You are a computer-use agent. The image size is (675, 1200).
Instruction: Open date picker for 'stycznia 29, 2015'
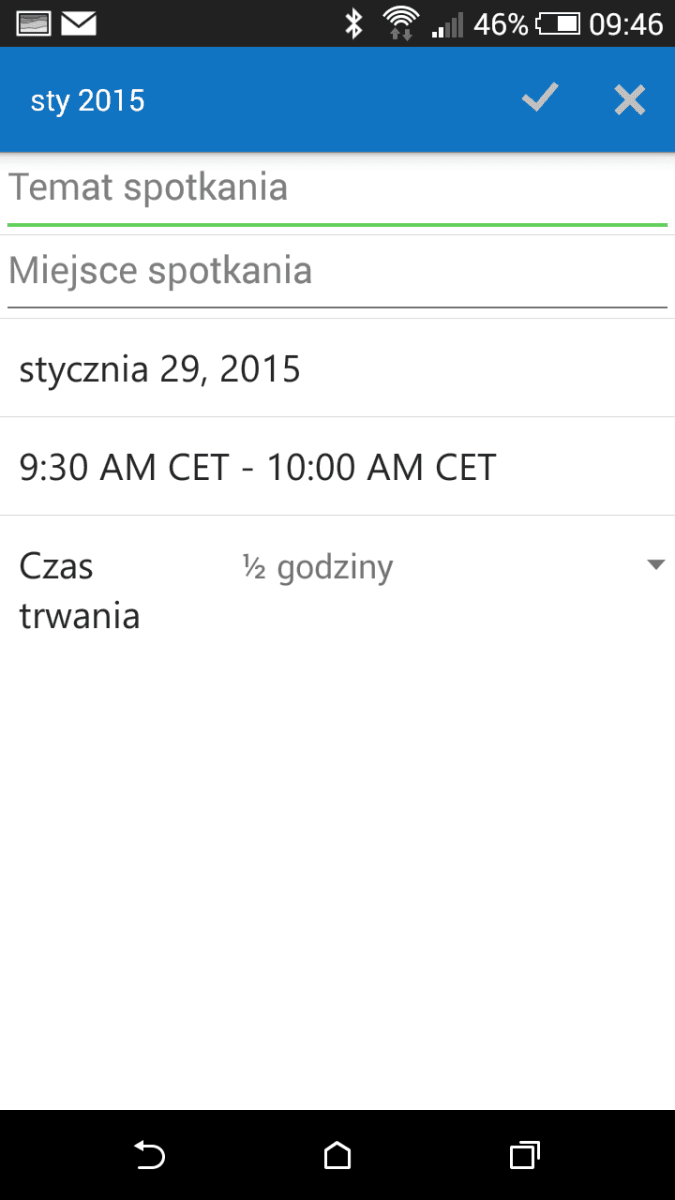click(x=337, y=369)
